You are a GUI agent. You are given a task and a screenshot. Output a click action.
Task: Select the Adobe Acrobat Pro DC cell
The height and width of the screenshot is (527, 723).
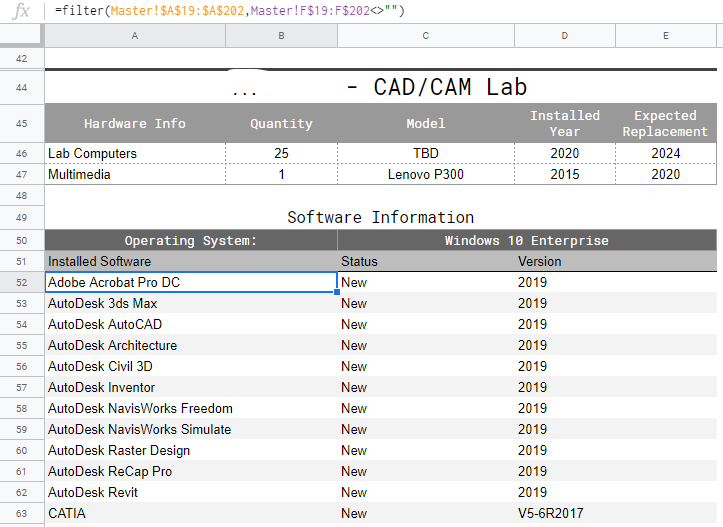(191, 282)
